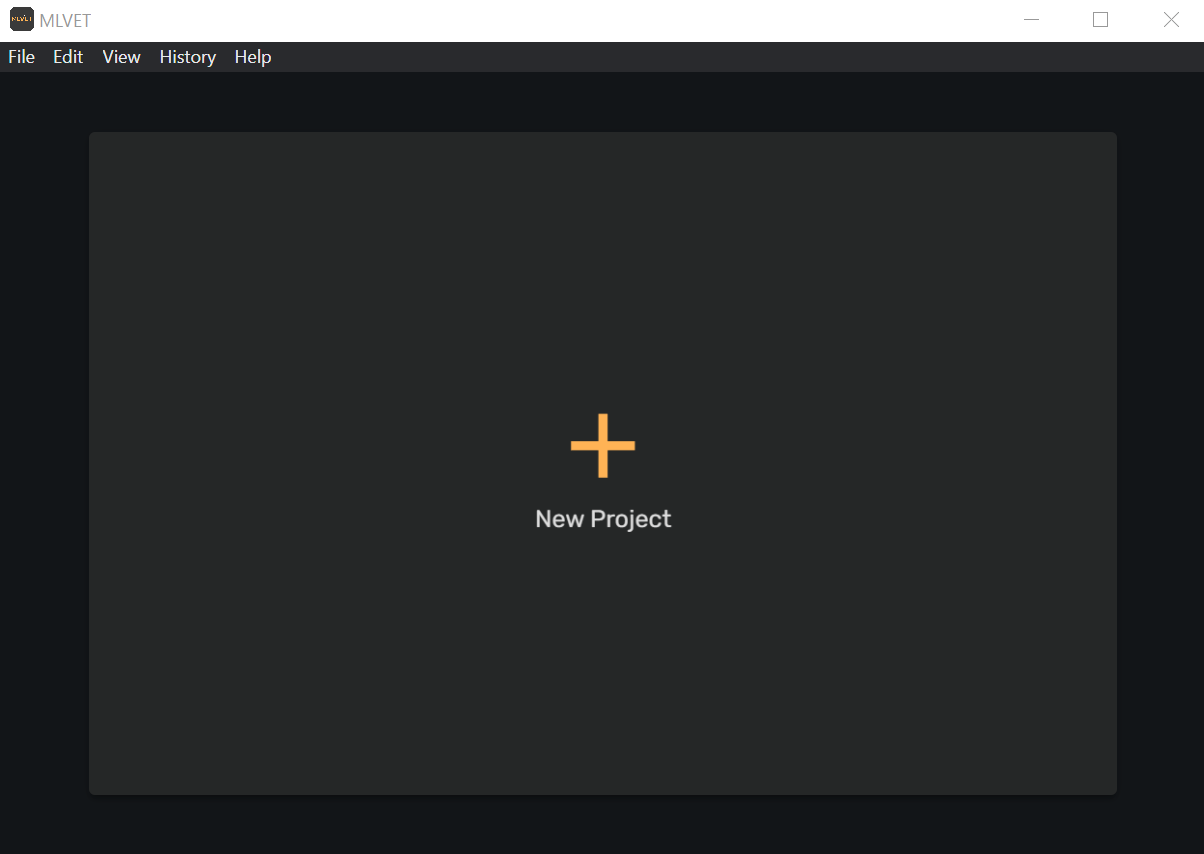Minimize the MLVET window
Image resolution: width=1204 pixels, height=854 pixels.
pyautogui.click(x=1031, y=20)
